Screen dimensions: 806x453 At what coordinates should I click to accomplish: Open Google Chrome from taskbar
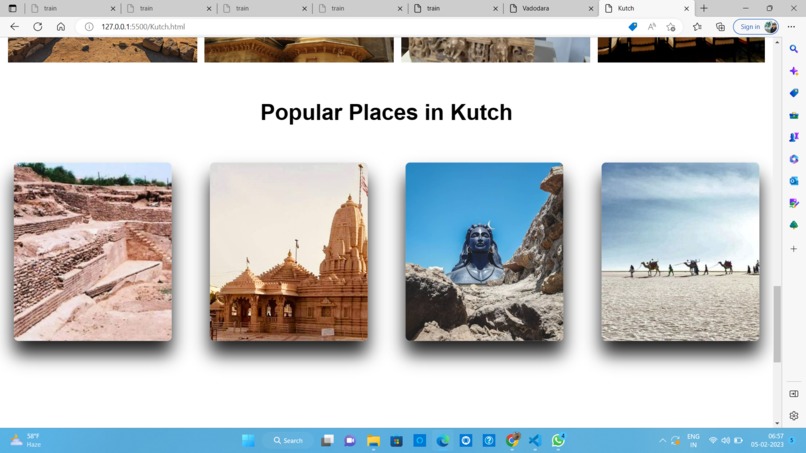pyautogui.click(x=512, y=441)
